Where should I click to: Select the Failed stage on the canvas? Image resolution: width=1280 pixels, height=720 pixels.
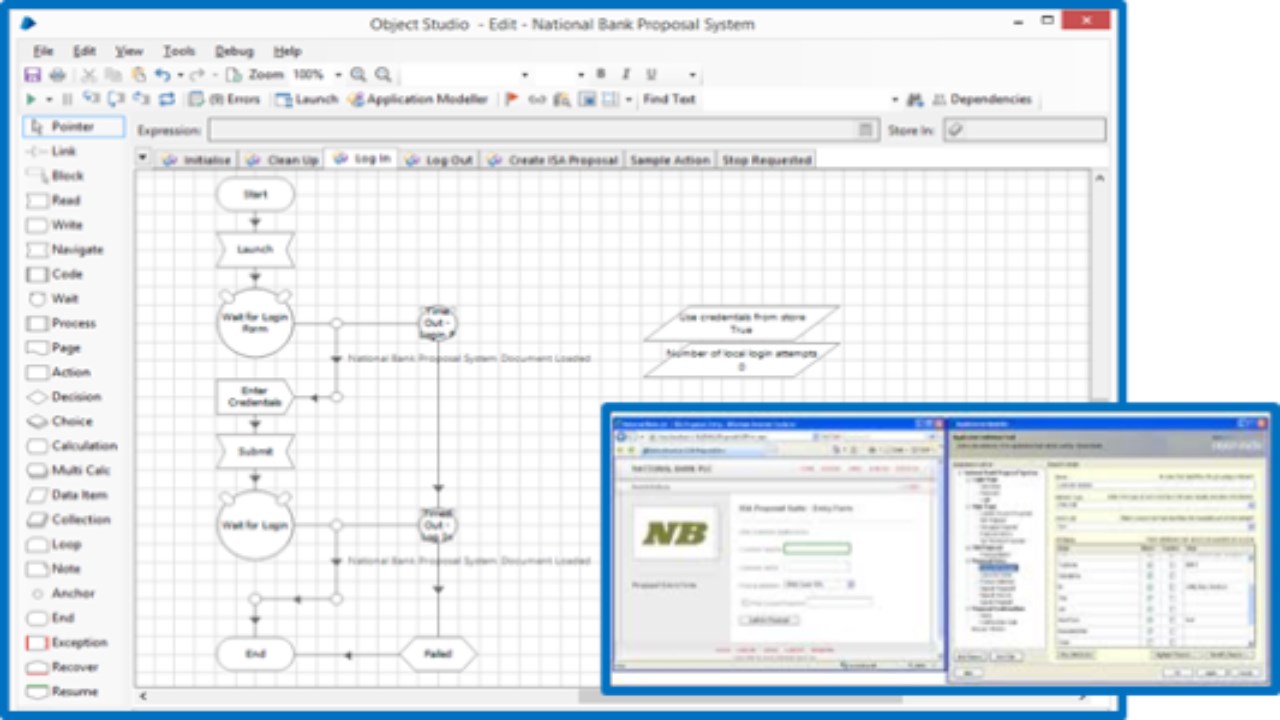point(438,655)
